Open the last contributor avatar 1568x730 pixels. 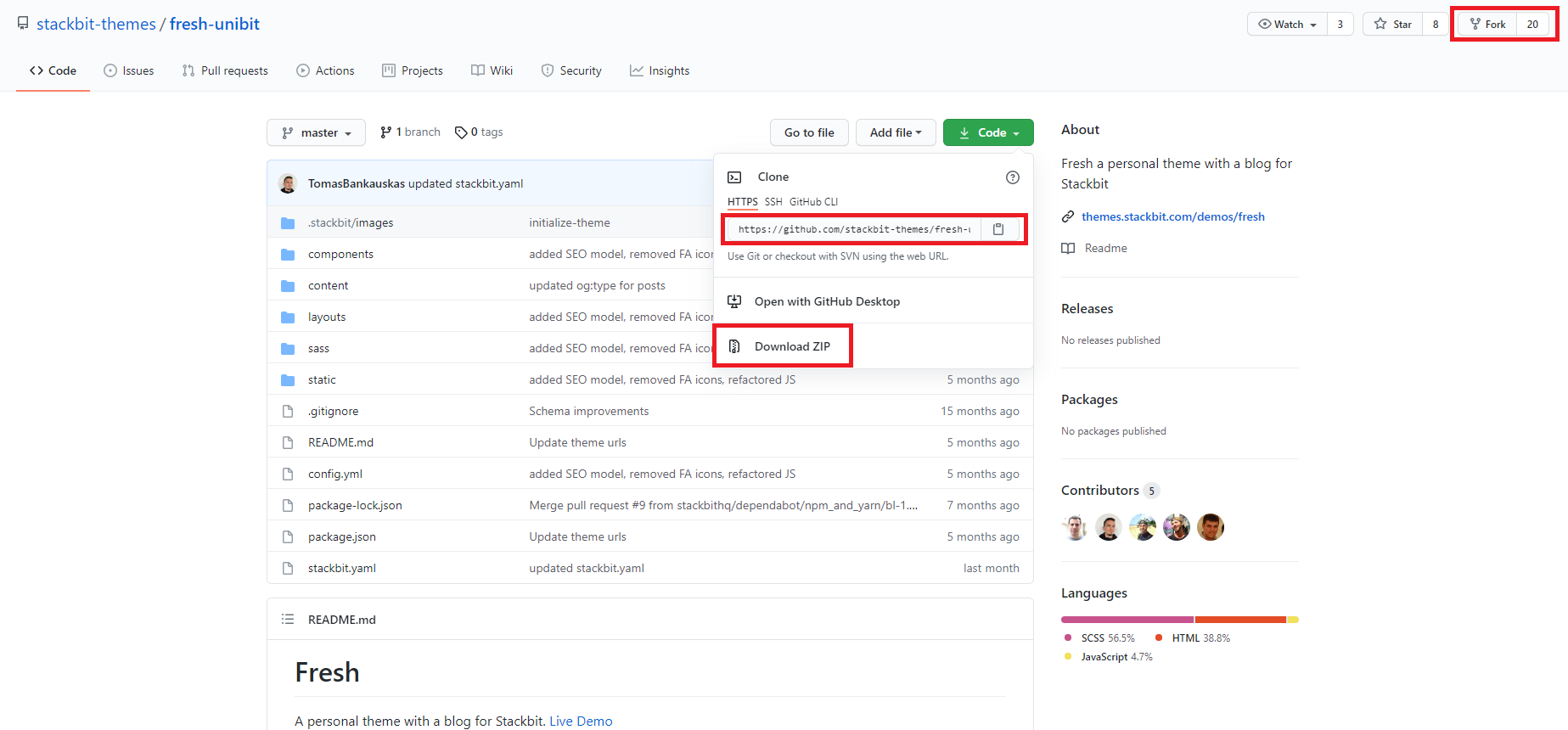[x=1211, y=527]
